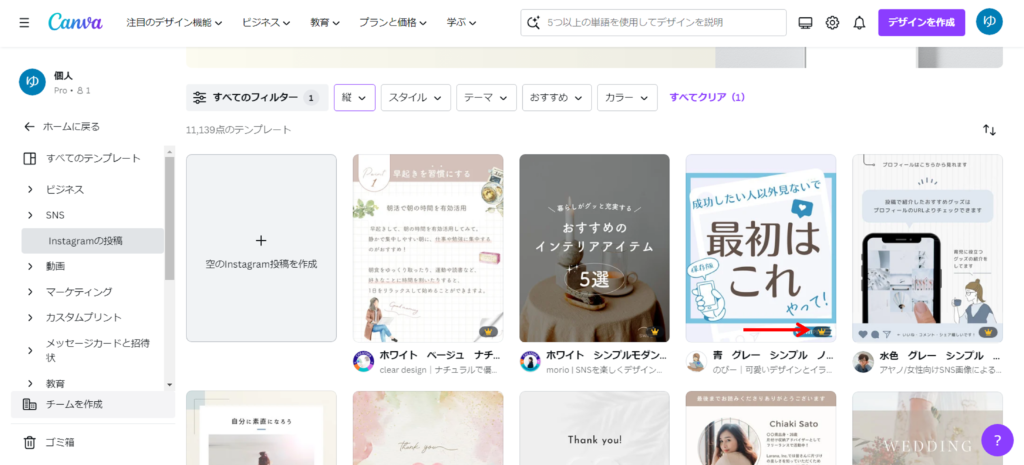Click the デザインを作成 button
This screenshot has height=465, width=1024.
tap(921, 23)
